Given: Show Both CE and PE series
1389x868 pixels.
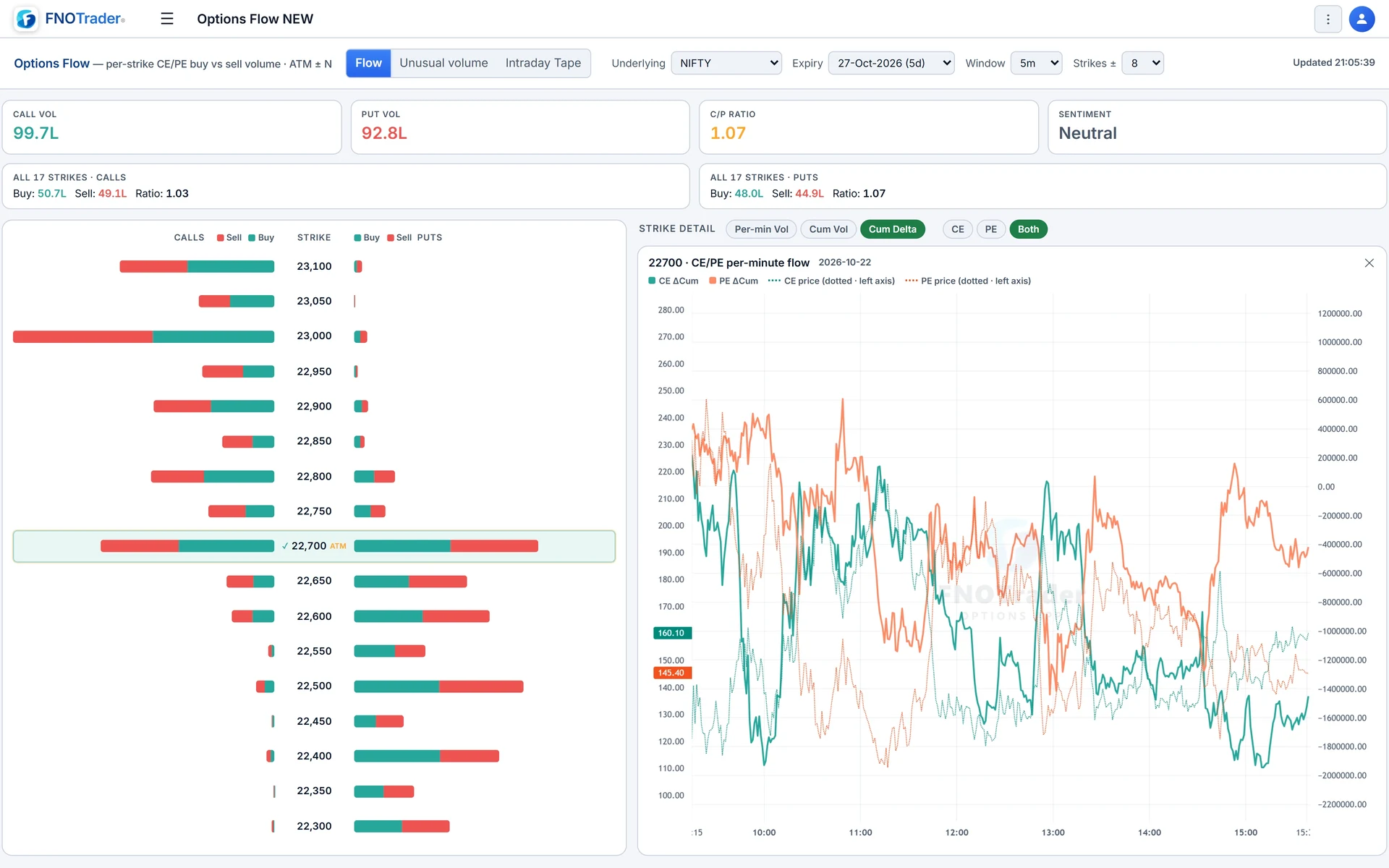Looking at the screenshot, I should [x=1028, y=229].
